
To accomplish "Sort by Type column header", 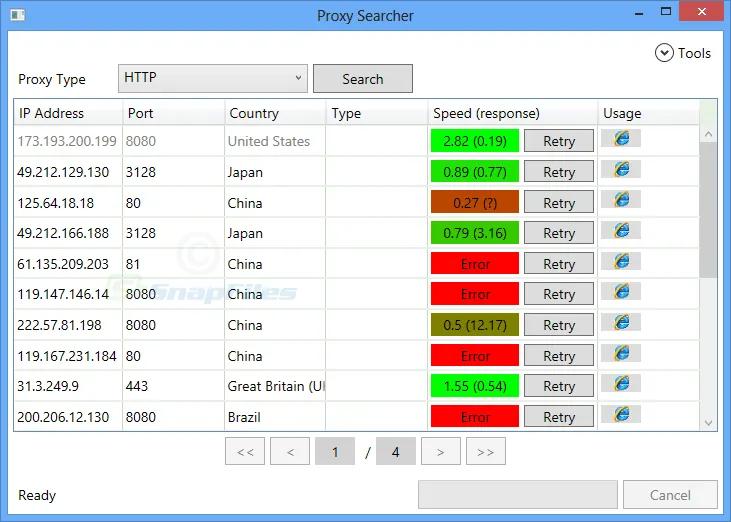I will pos(377,113).
